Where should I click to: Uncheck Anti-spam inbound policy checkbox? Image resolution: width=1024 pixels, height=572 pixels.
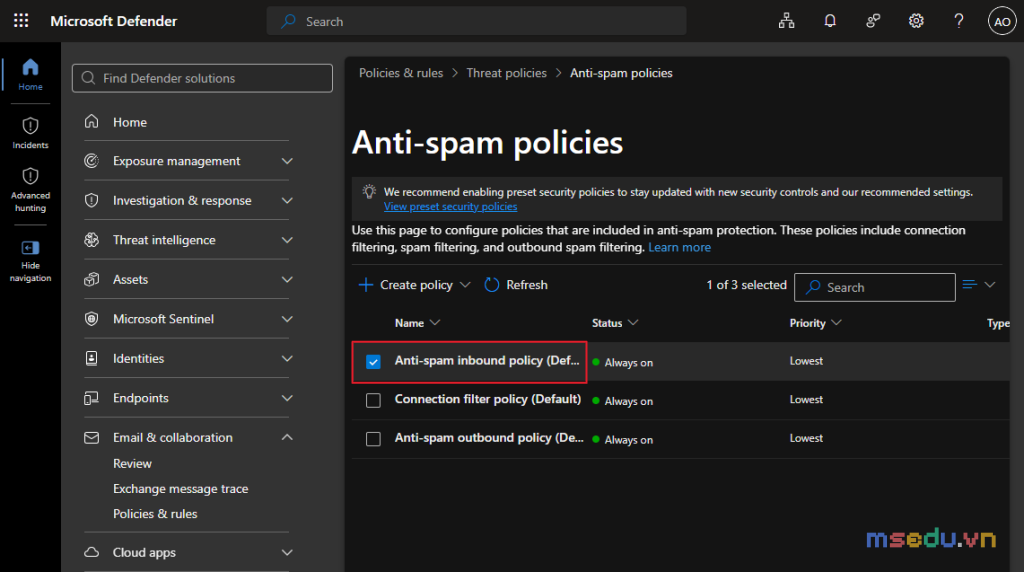(373, 362)
